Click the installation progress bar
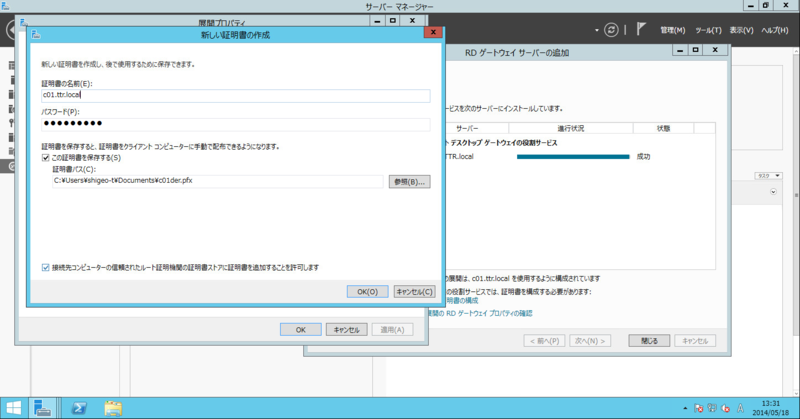The height and width of the screenshot is (419, 800). pyautogui.click(x=573, y=157)
